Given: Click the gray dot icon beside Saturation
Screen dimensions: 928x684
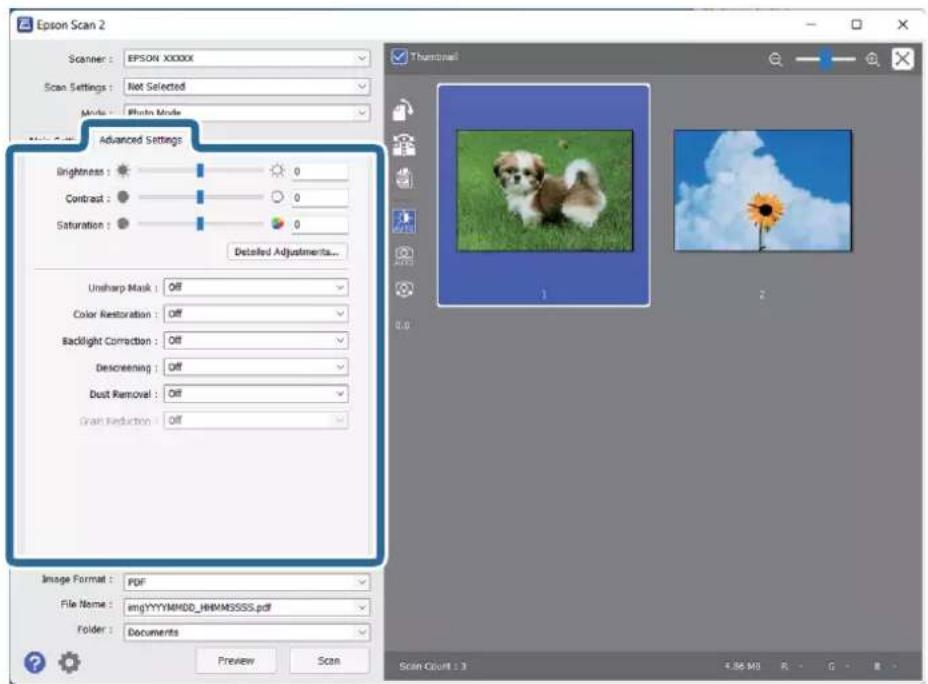Looking at the screenshot, I should point(123,224).
